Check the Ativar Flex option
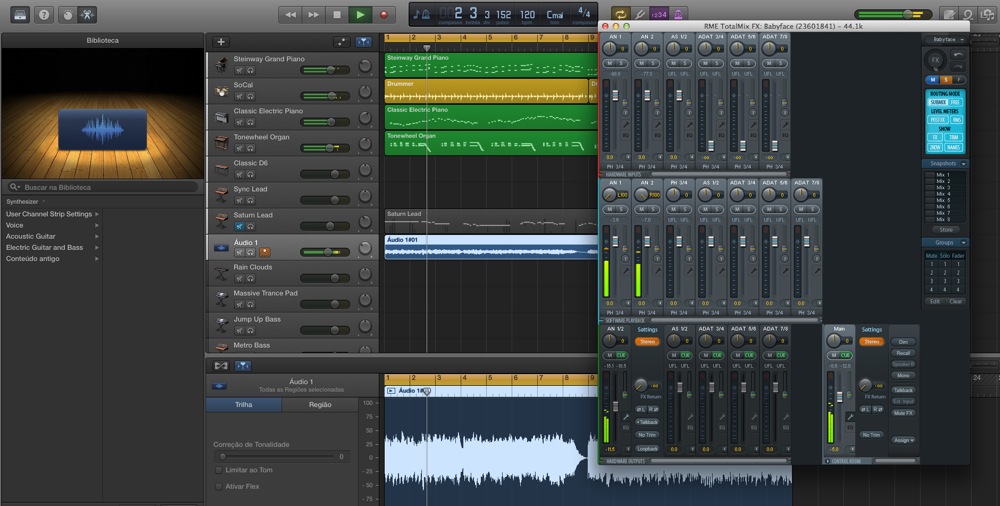The image size is (1000, 506). (x=219, y=486)
